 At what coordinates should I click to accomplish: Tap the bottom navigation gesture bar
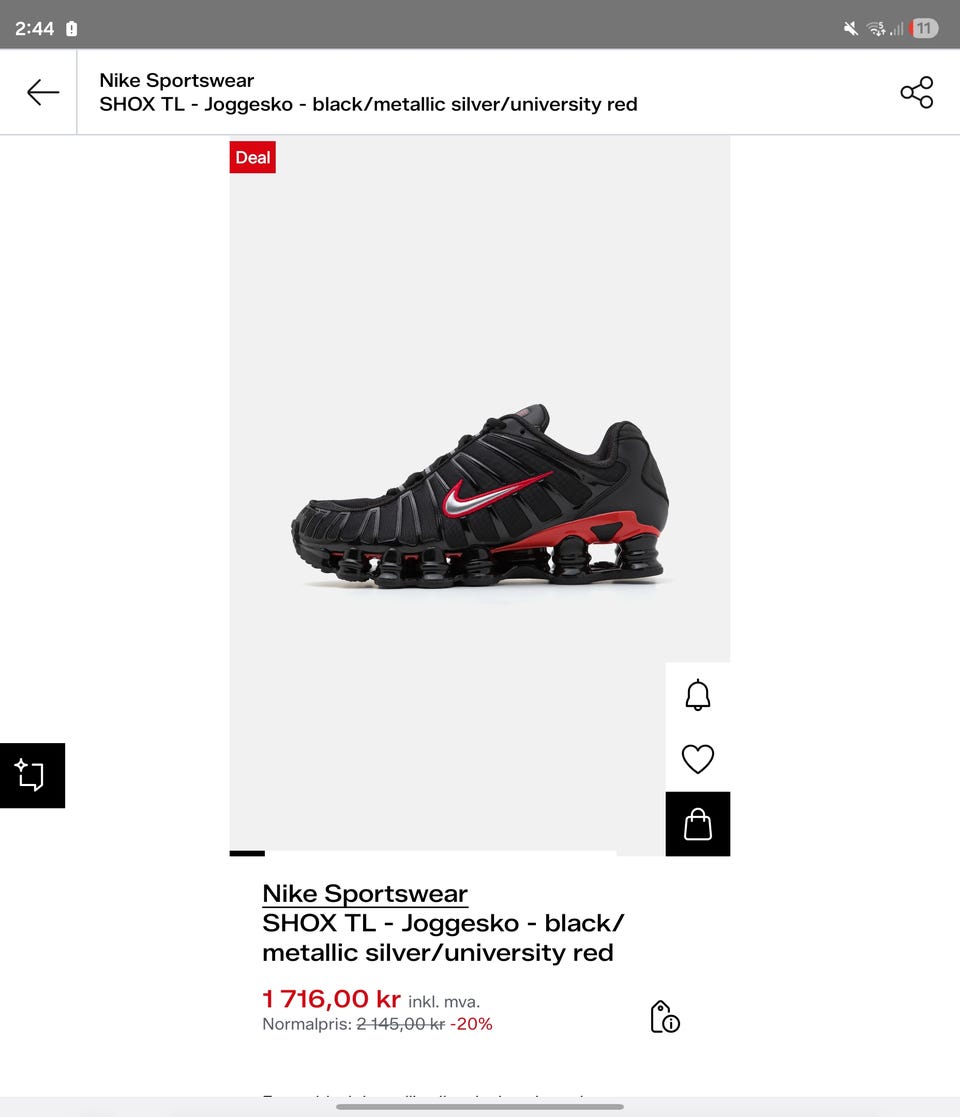(480, 1106)
